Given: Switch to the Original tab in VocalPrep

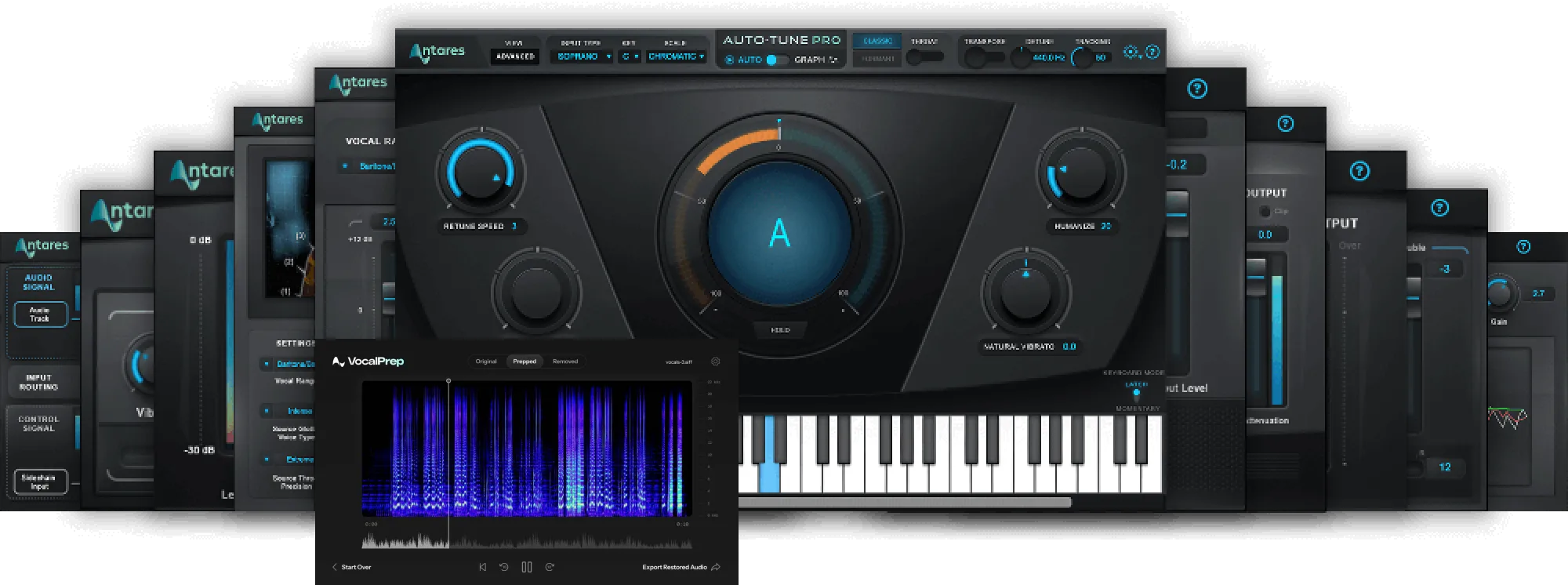Looking at the screenshot, I should point(486,362).
